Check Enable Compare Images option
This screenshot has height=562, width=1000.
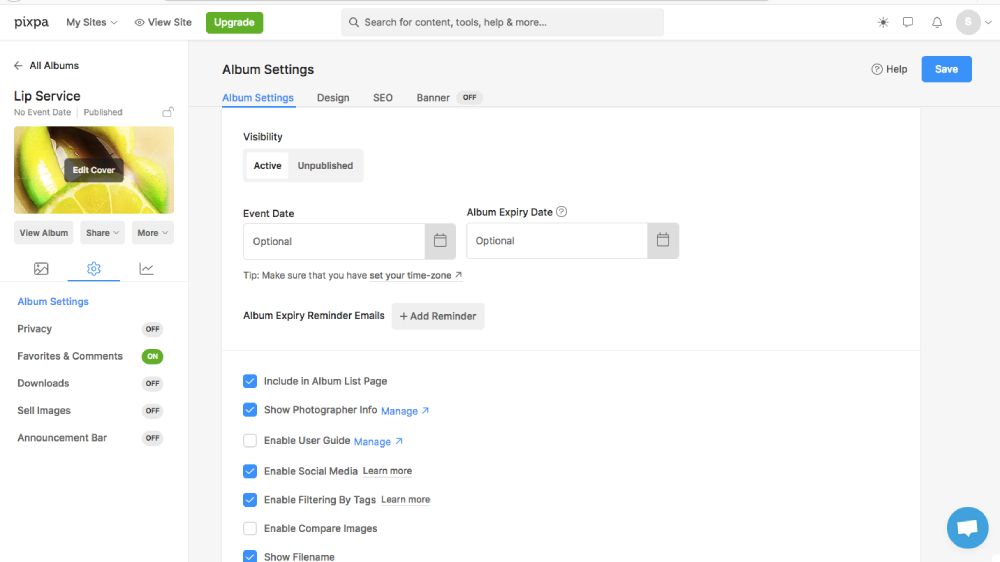(250, 528)
